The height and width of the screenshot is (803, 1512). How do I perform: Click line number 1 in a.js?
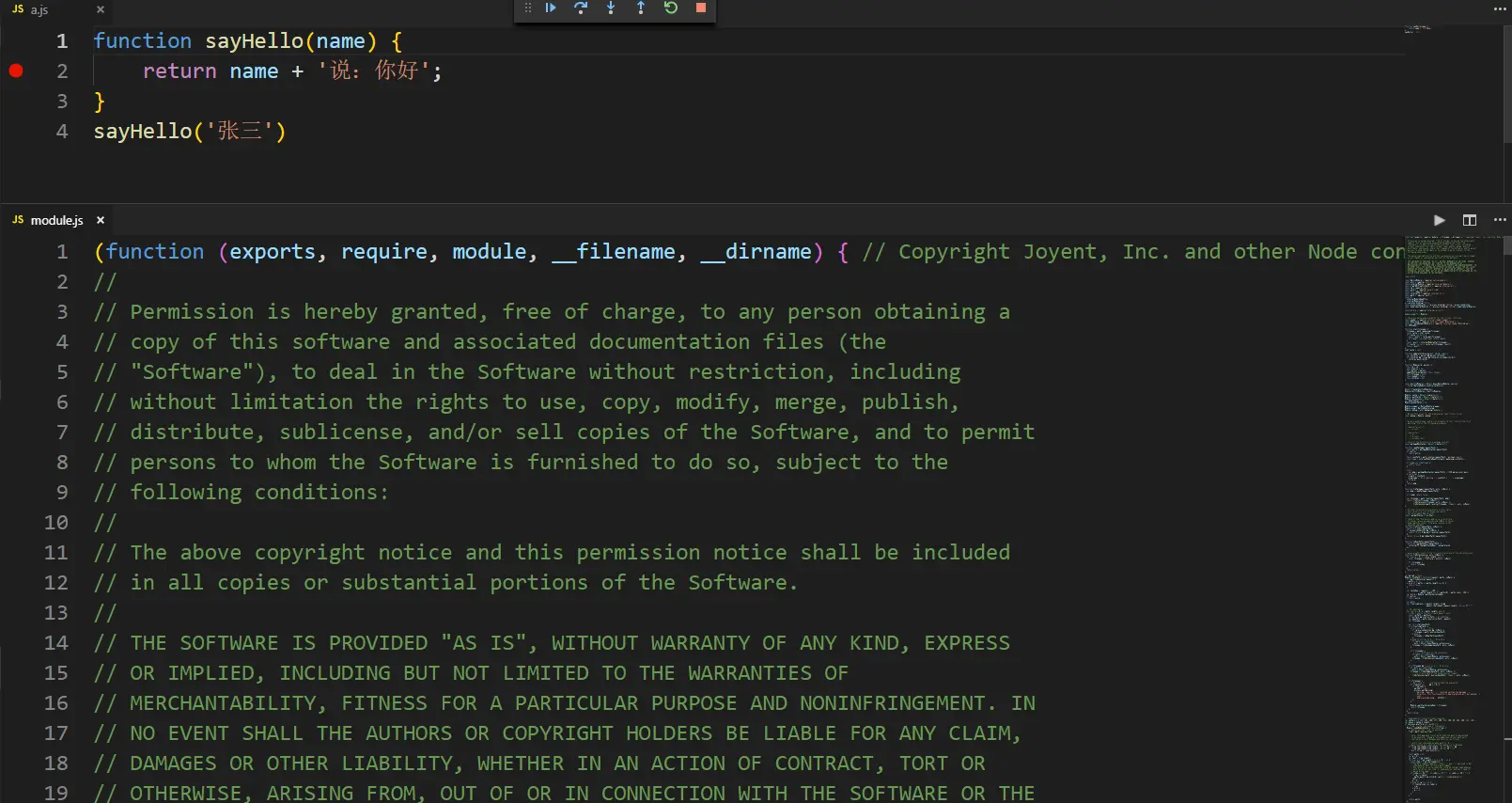click(x=62, y=41)
